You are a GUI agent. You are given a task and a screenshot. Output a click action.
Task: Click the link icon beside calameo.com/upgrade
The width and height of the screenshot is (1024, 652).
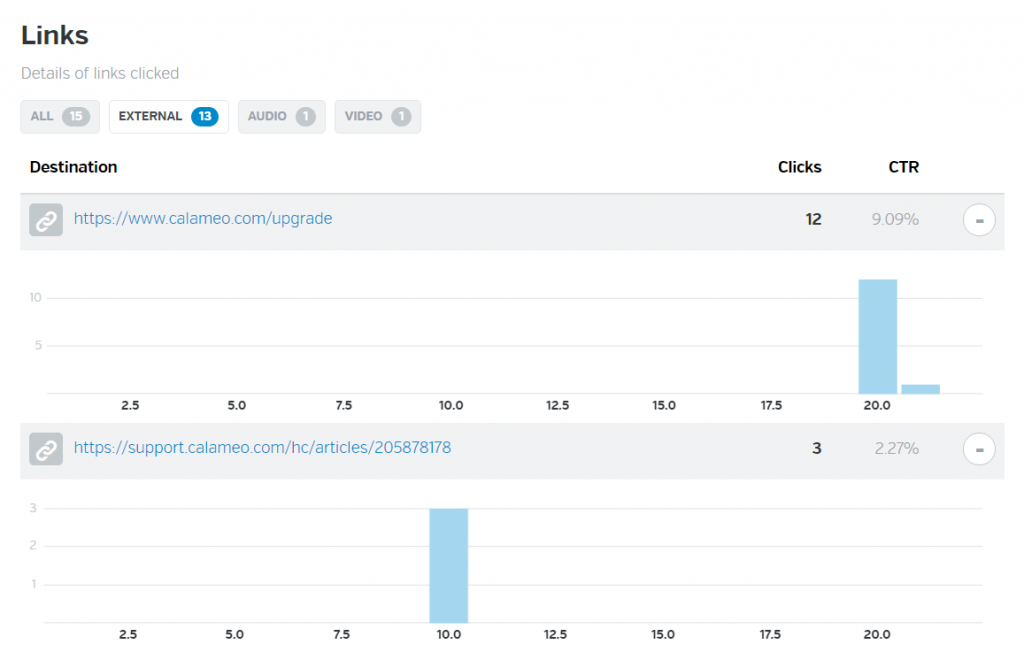46,220
